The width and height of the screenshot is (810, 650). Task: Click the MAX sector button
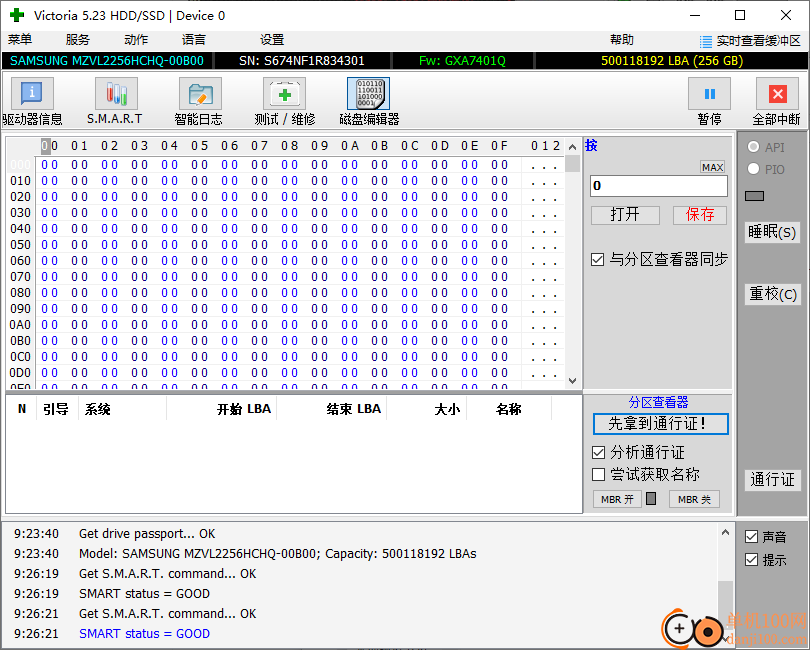[712, 167]
